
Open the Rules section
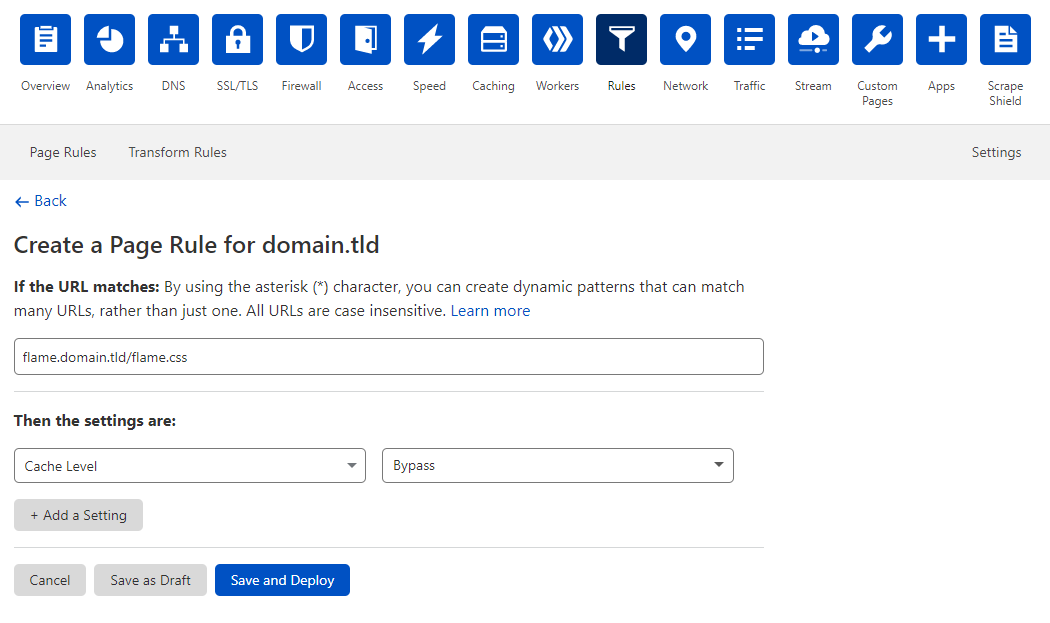(x=621, y=39)
